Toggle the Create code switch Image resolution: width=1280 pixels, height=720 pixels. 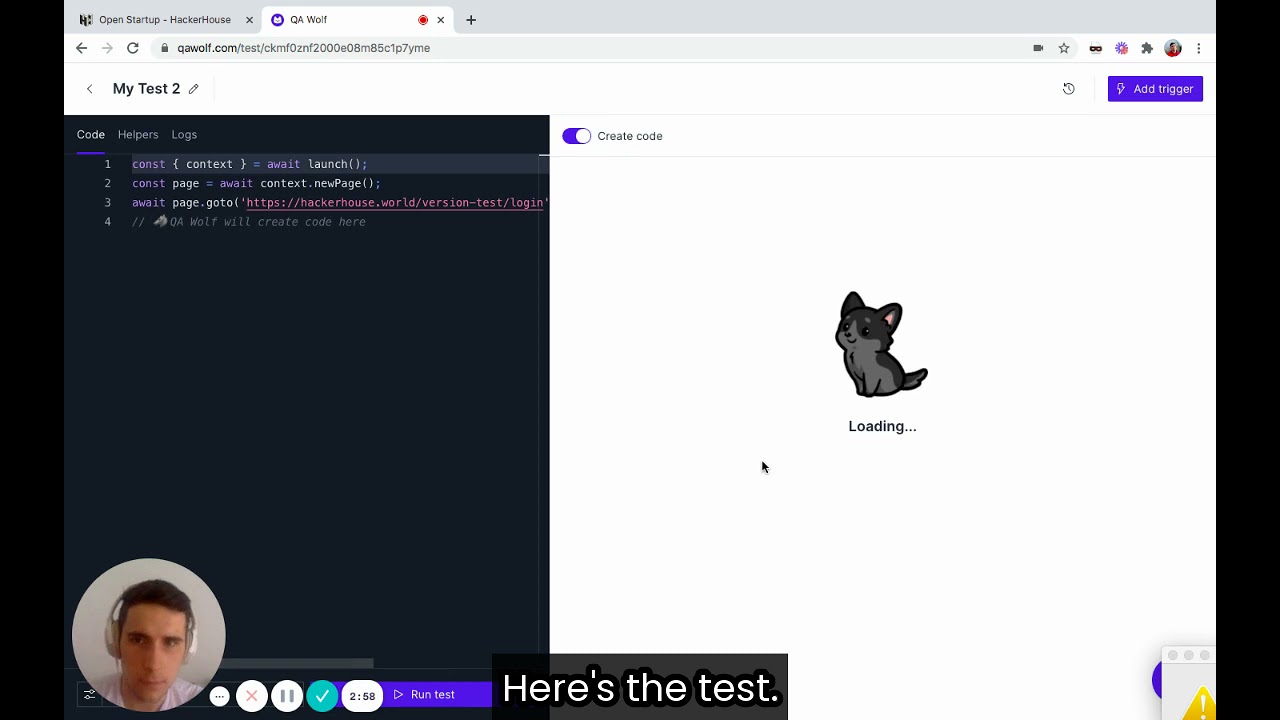tap(577, 136)
